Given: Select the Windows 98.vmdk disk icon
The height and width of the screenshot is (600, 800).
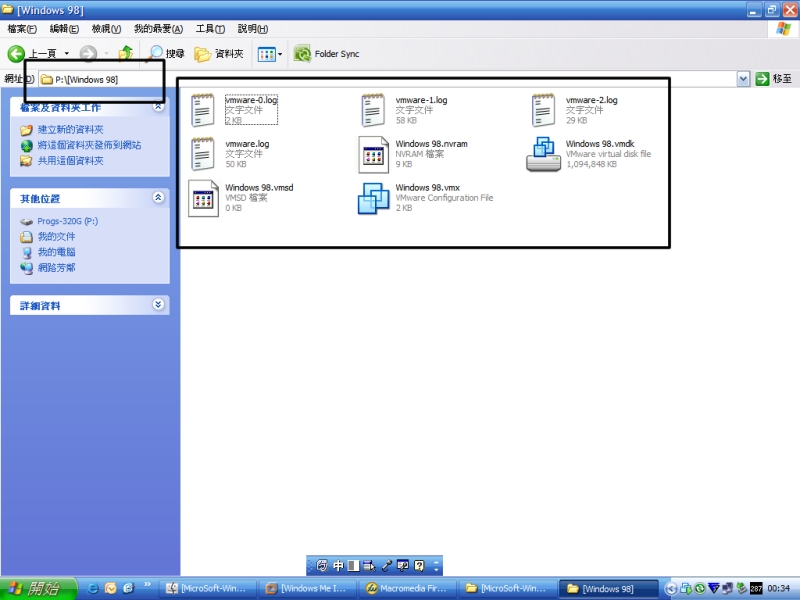Looking at the screenshot, I should [x=543, y=154].
